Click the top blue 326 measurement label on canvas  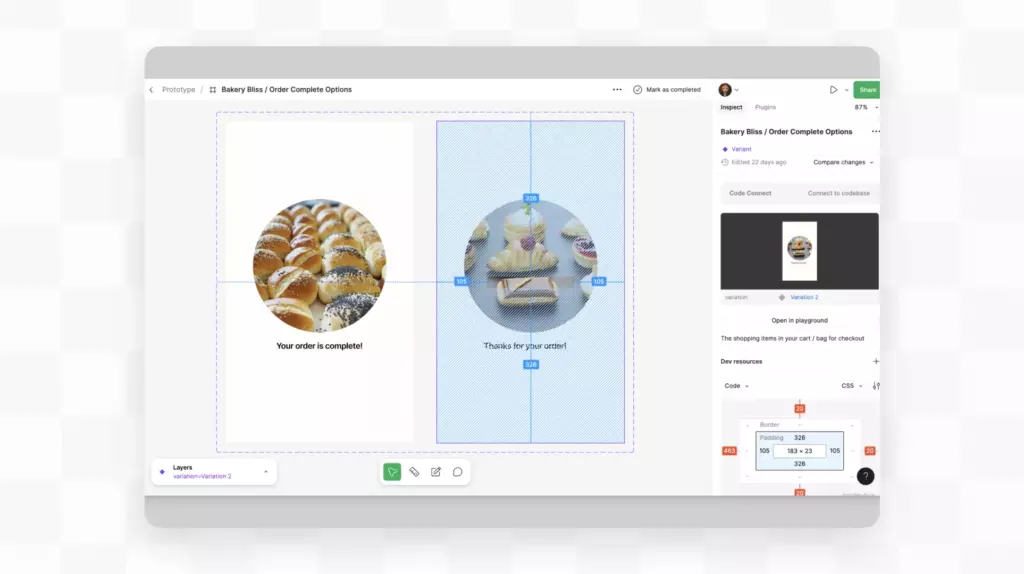(531, 198)
